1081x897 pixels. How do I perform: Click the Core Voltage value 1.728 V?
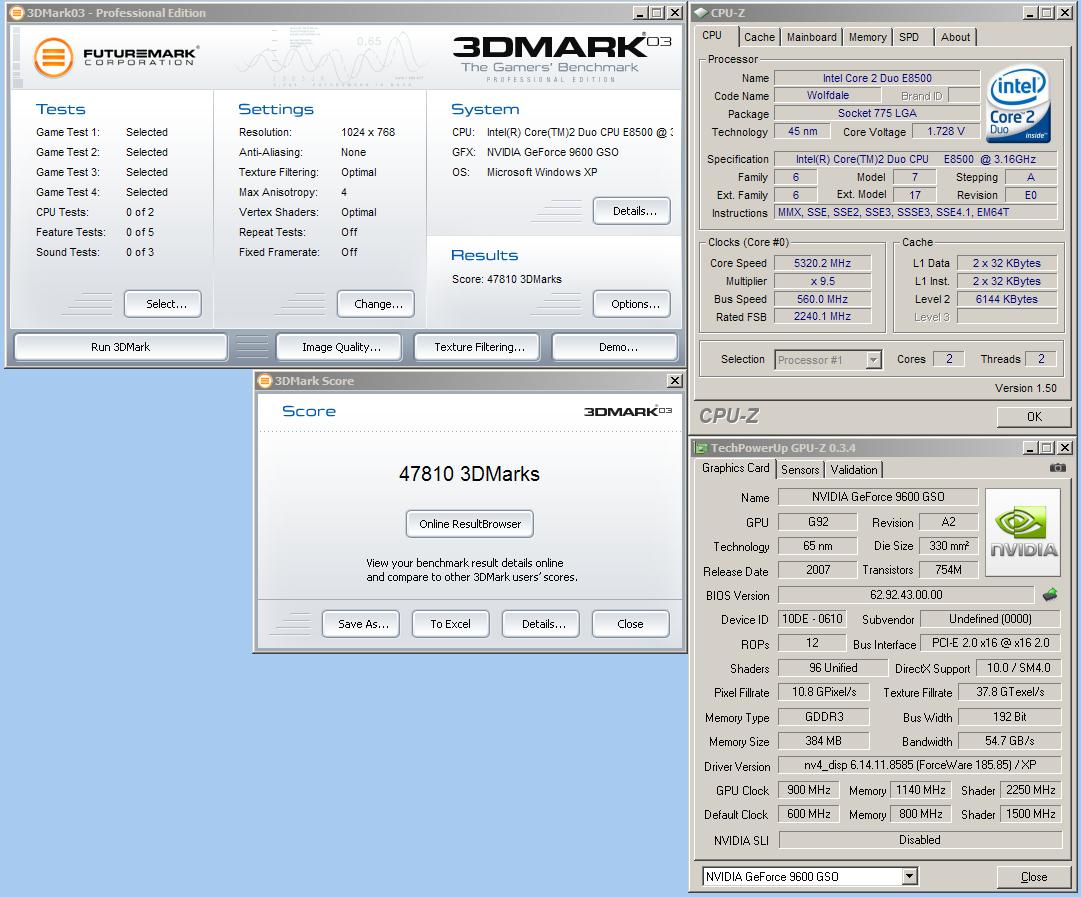click(x=946, y=131)
